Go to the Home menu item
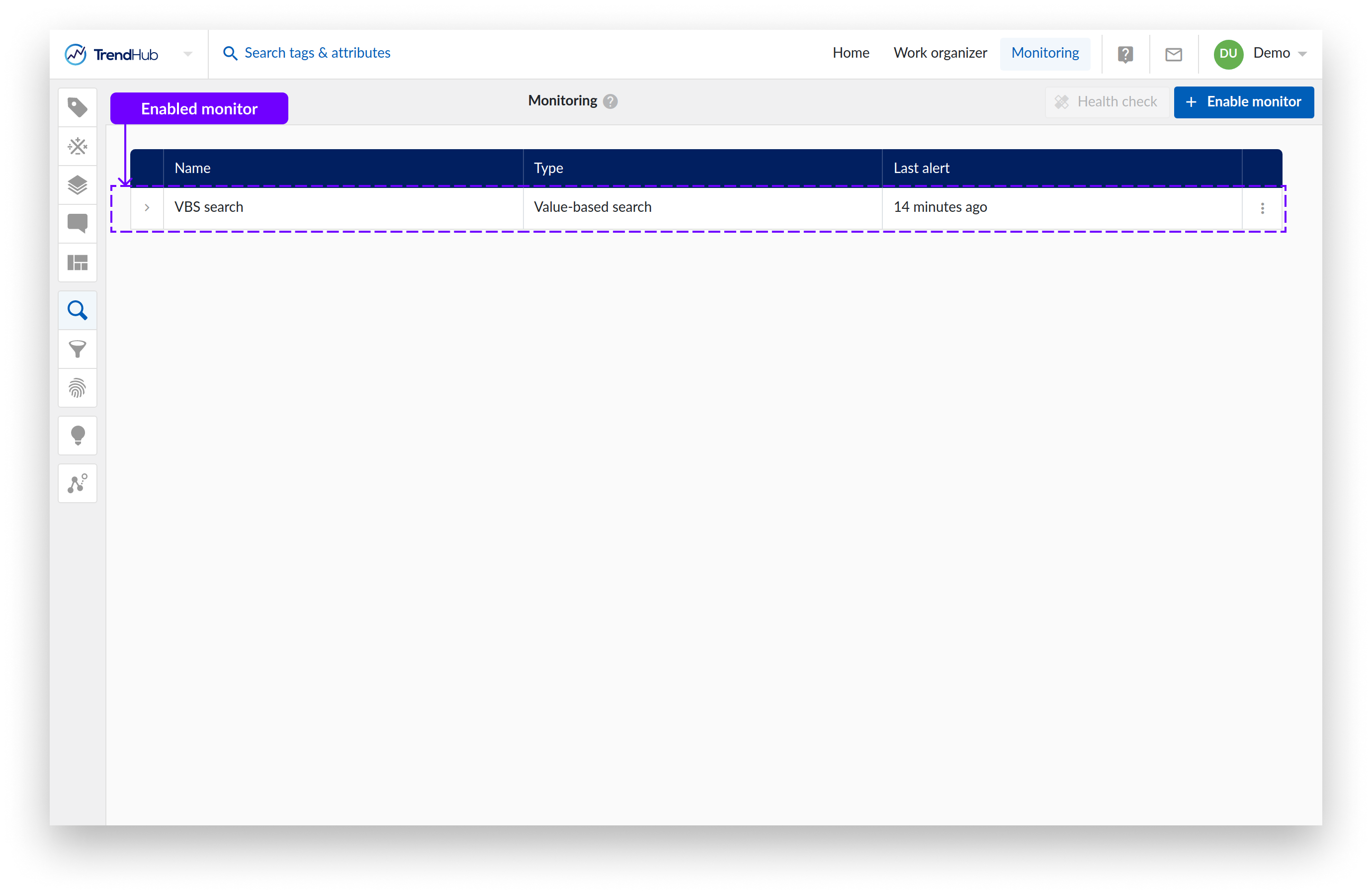The width and height of the screenshot is (1372, 895). (851, 53)
